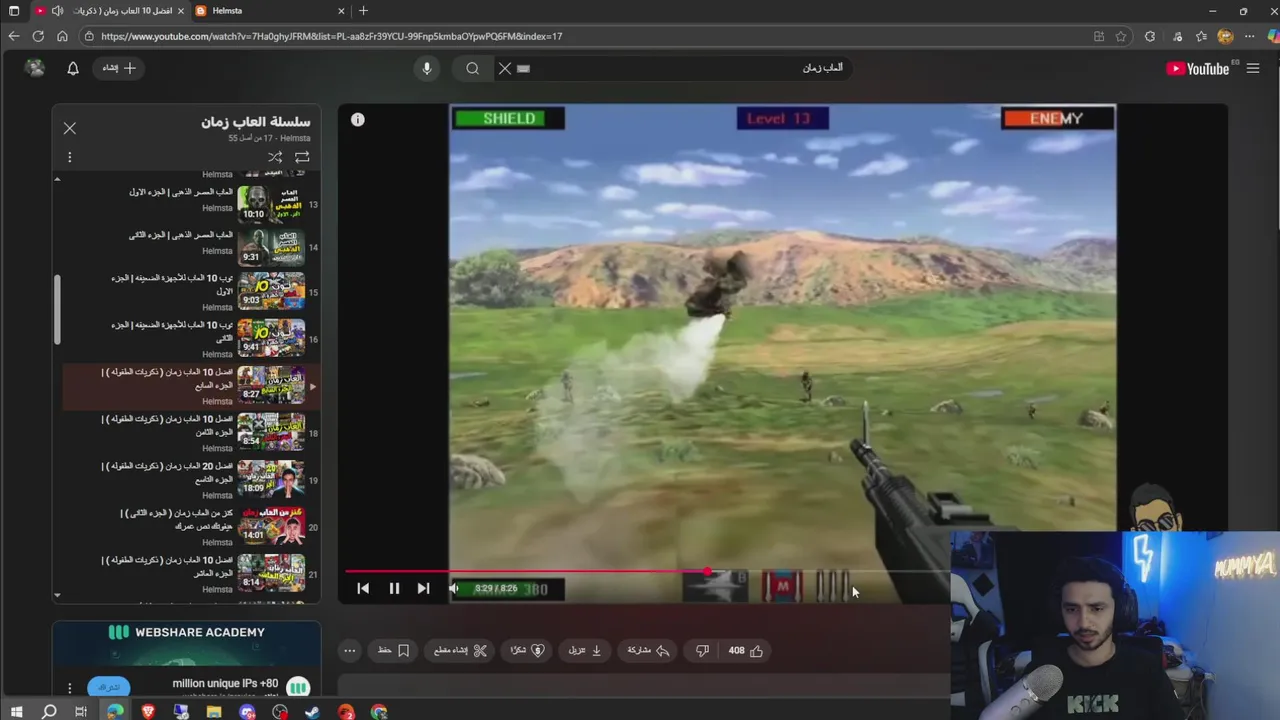Add page to favorites with star
1280x720 pixels.
(1121, 36)
